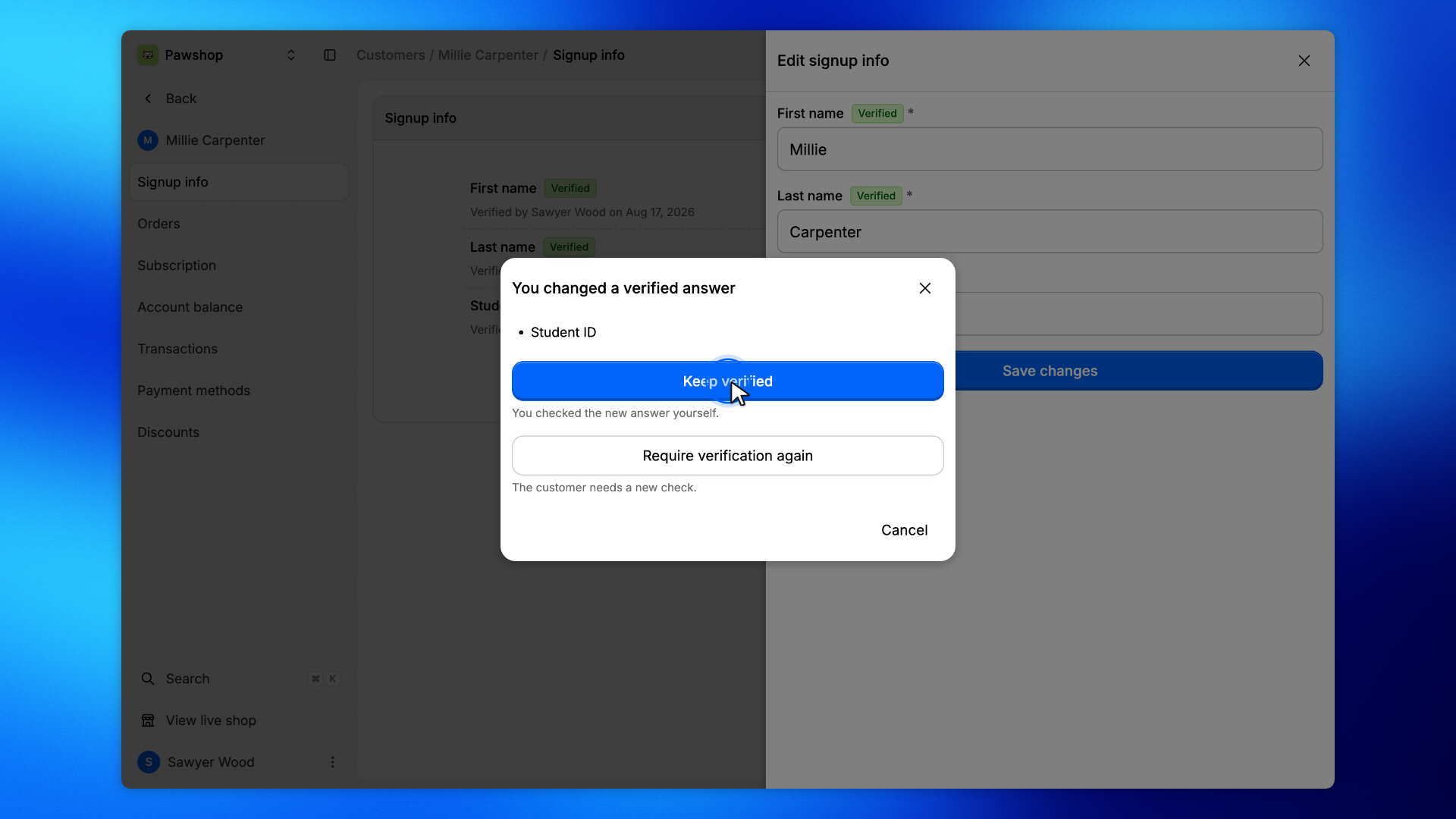Click the Back arrow icon
The image size is (1456, 819).
click(x=148, y=99)
